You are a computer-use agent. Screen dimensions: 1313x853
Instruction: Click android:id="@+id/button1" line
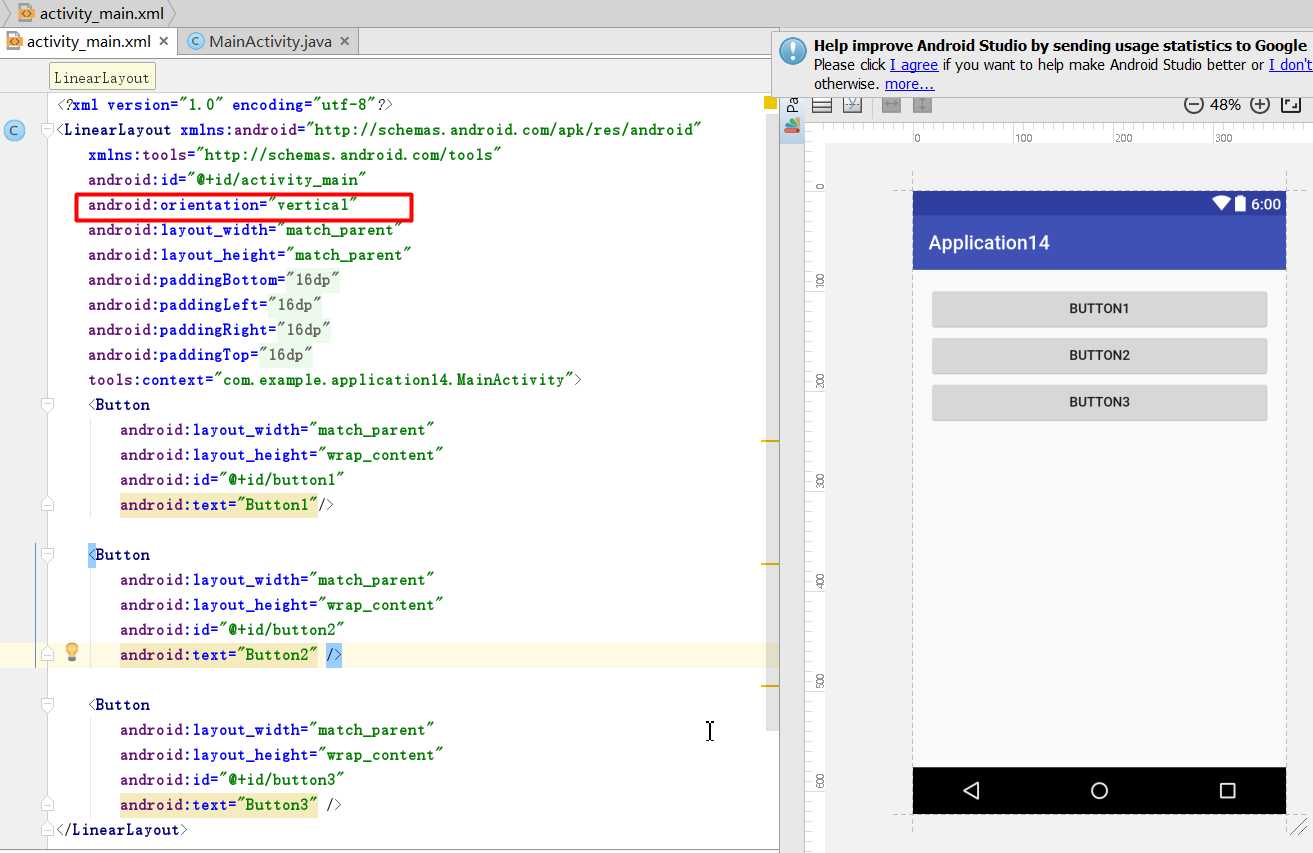pyautogui.click(x=233, y=480)
